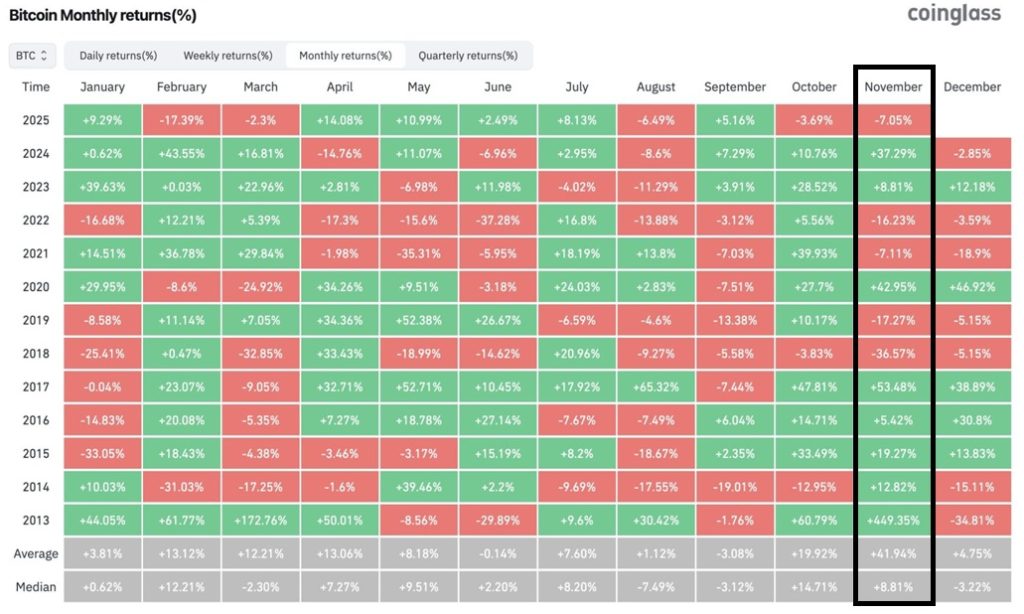Viewport: 1024px width, 614px height.
Task: Click the 2025 row label
Action: [35, 119]
